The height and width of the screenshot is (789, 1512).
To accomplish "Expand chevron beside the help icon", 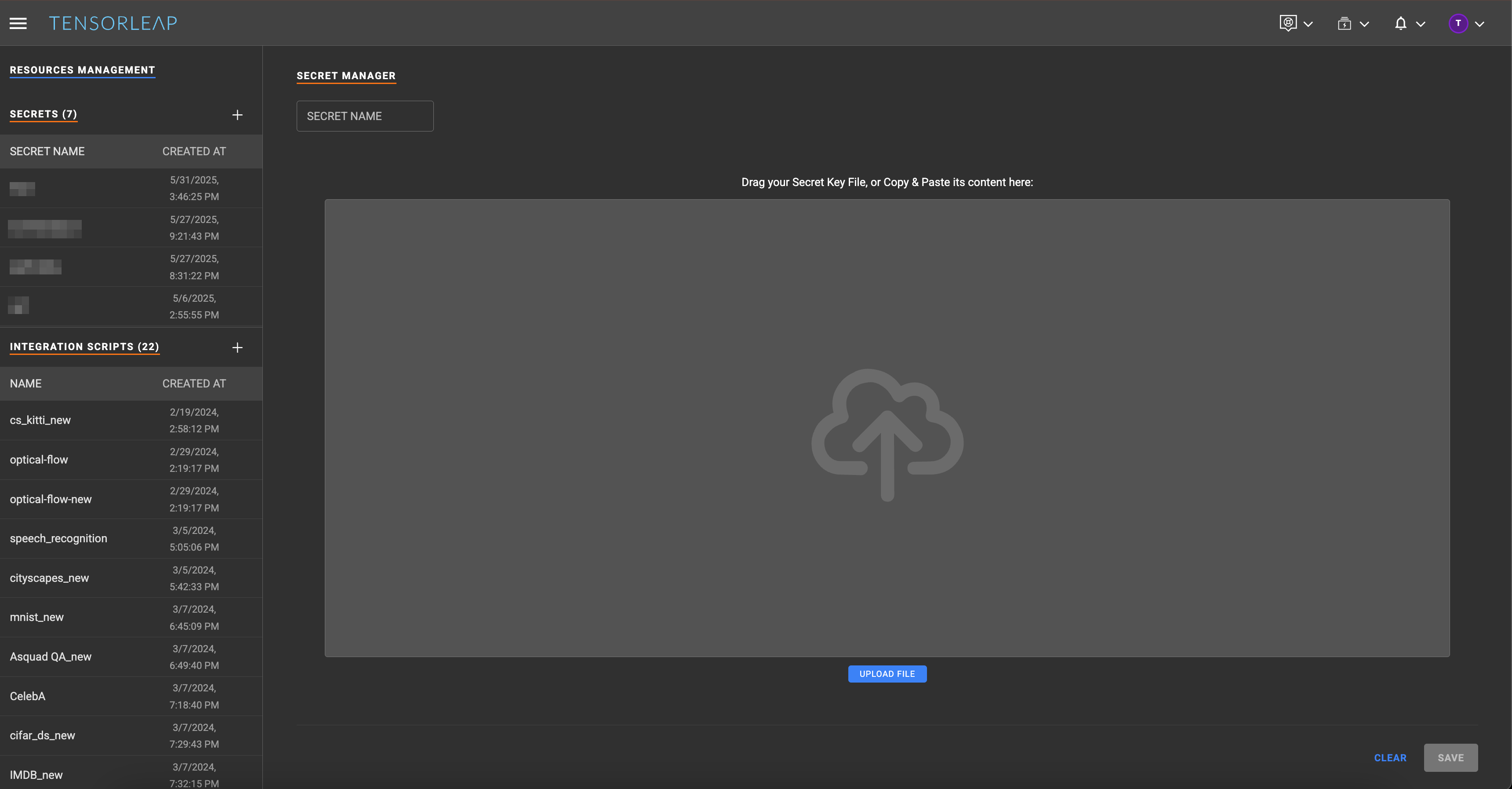I will (1308, 24).
